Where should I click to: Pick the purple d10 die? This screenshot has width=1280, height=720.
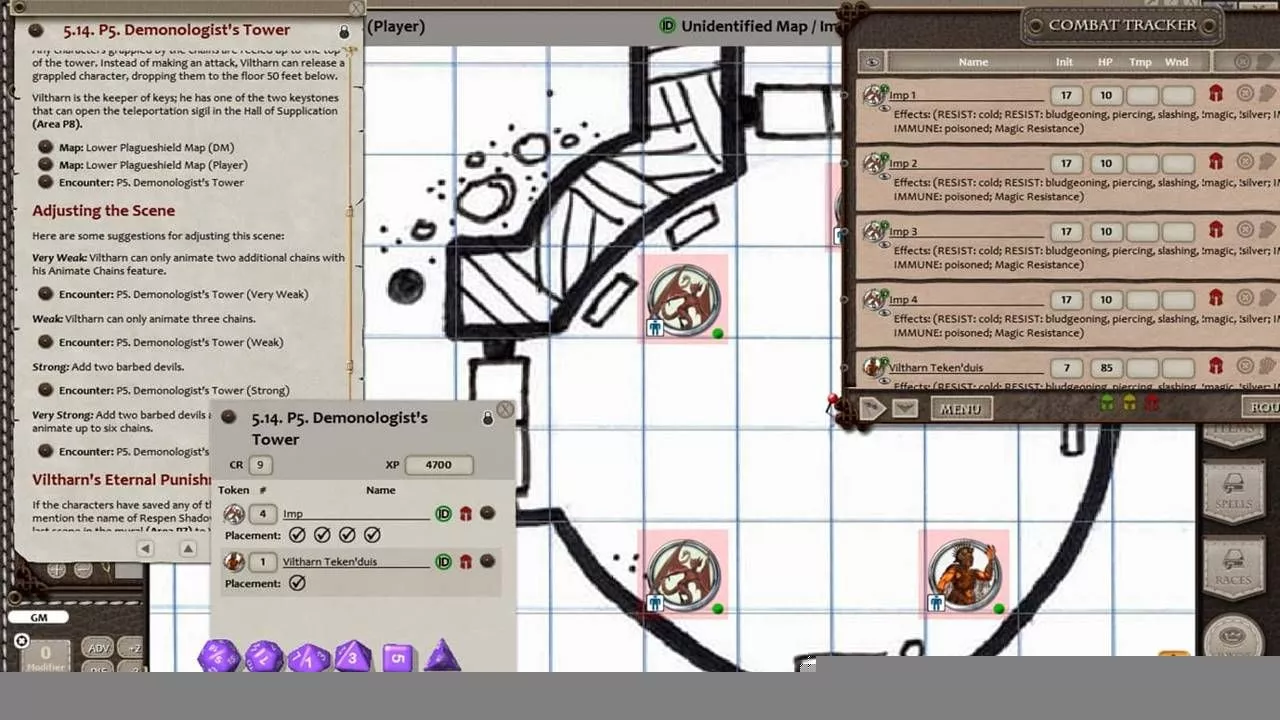pyautogui.click(x=309, y=658)
